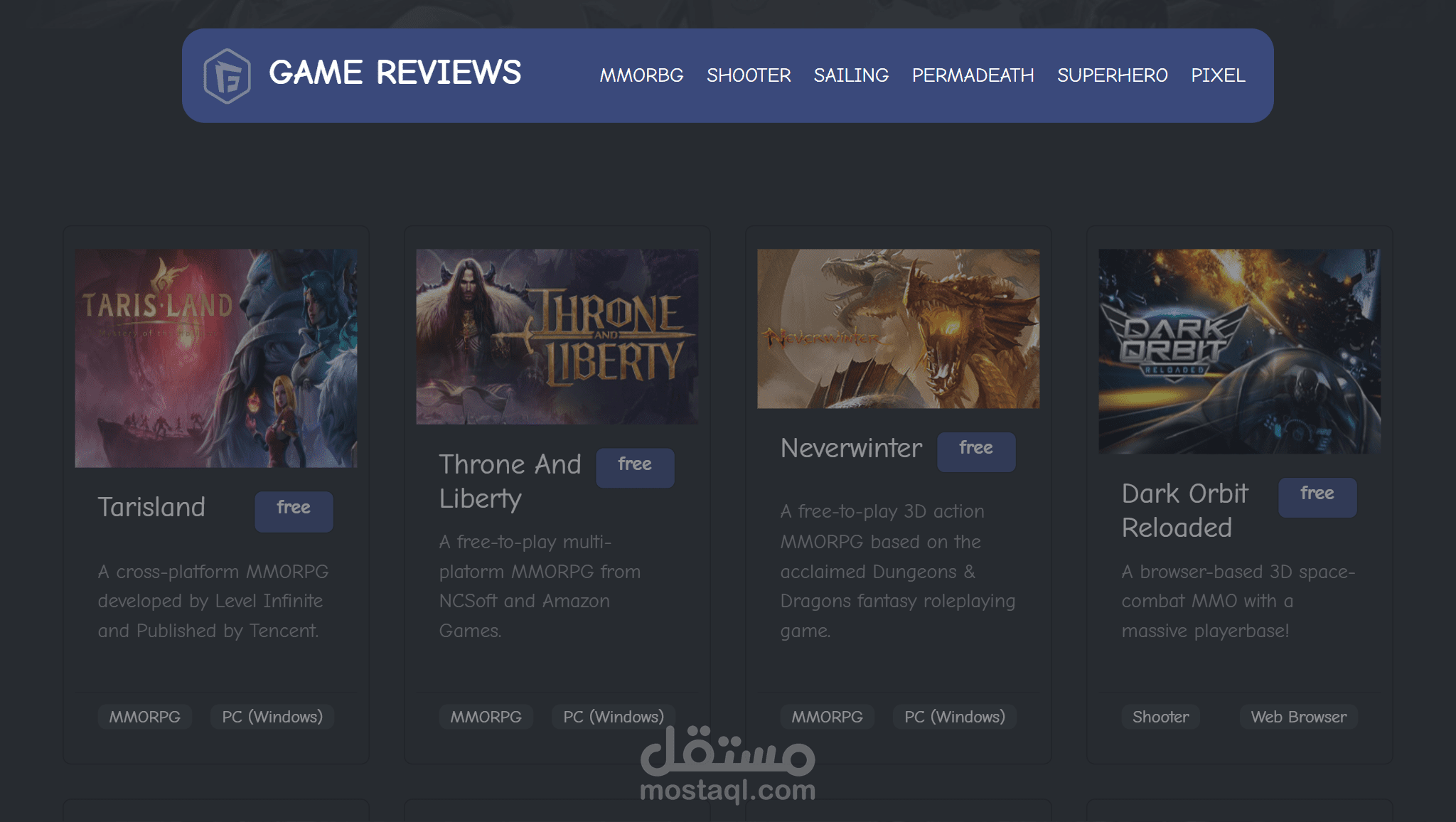Click the Shooter genre tag
The height and width of the screenshot is (822, 1456).
coord(1160,717)
